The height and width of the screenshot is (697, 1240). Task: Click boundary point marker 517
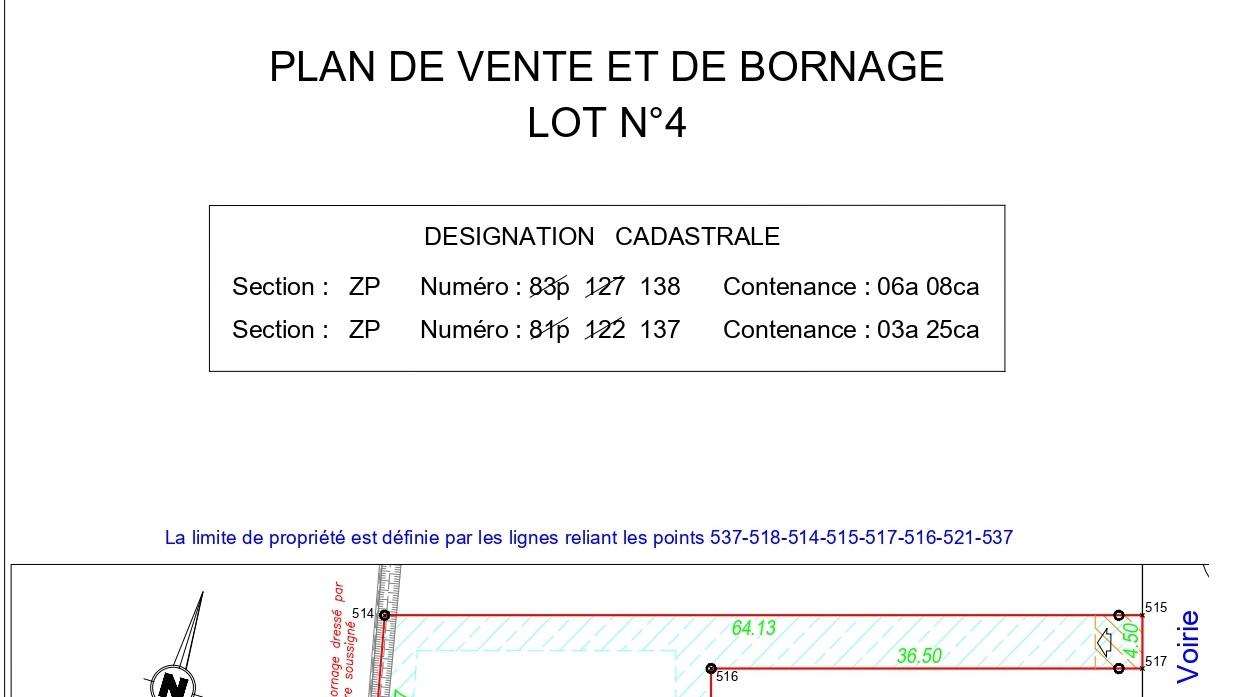pyautogui.click(x=1119, y=668)
